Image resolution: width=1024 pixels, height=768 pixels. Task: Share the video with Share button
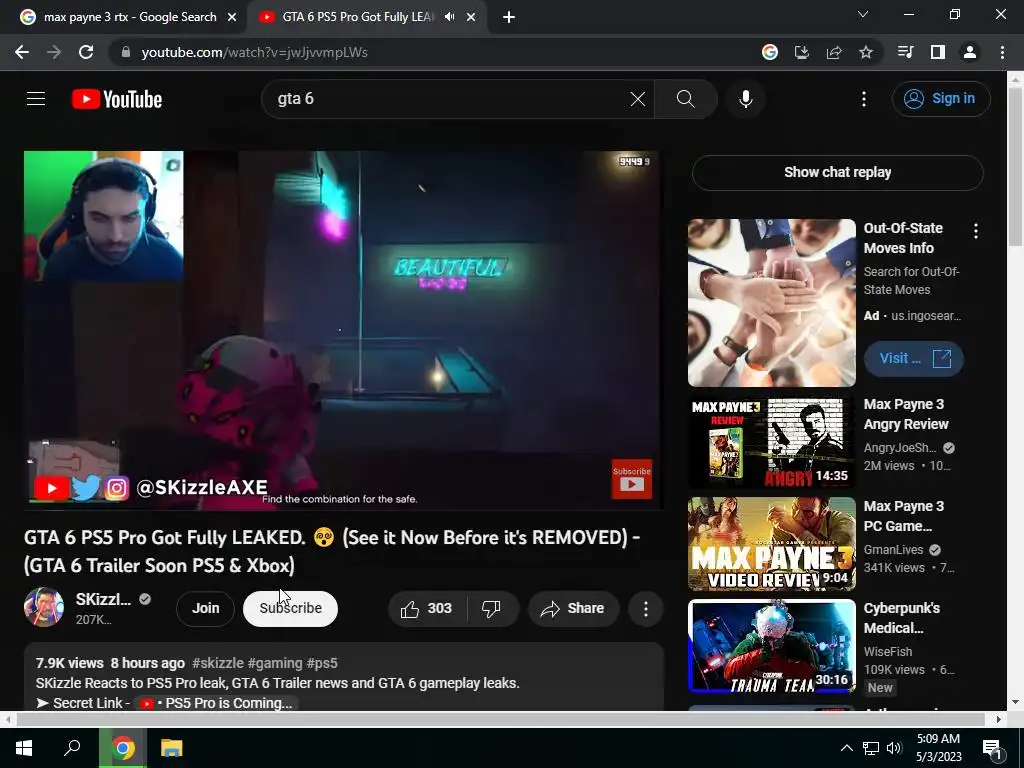coord(573,609)
